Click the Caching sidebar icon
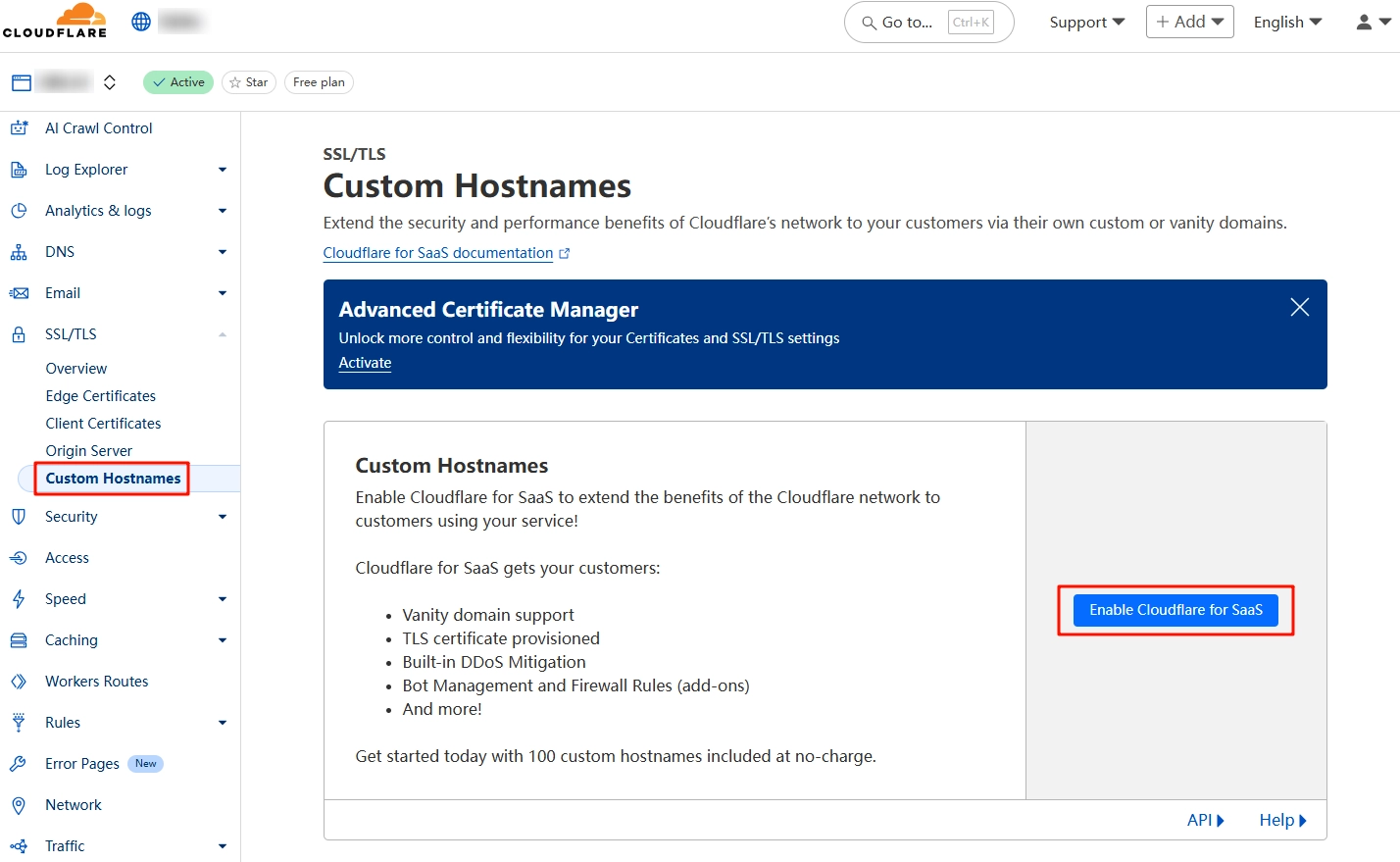 pos(20,639)
